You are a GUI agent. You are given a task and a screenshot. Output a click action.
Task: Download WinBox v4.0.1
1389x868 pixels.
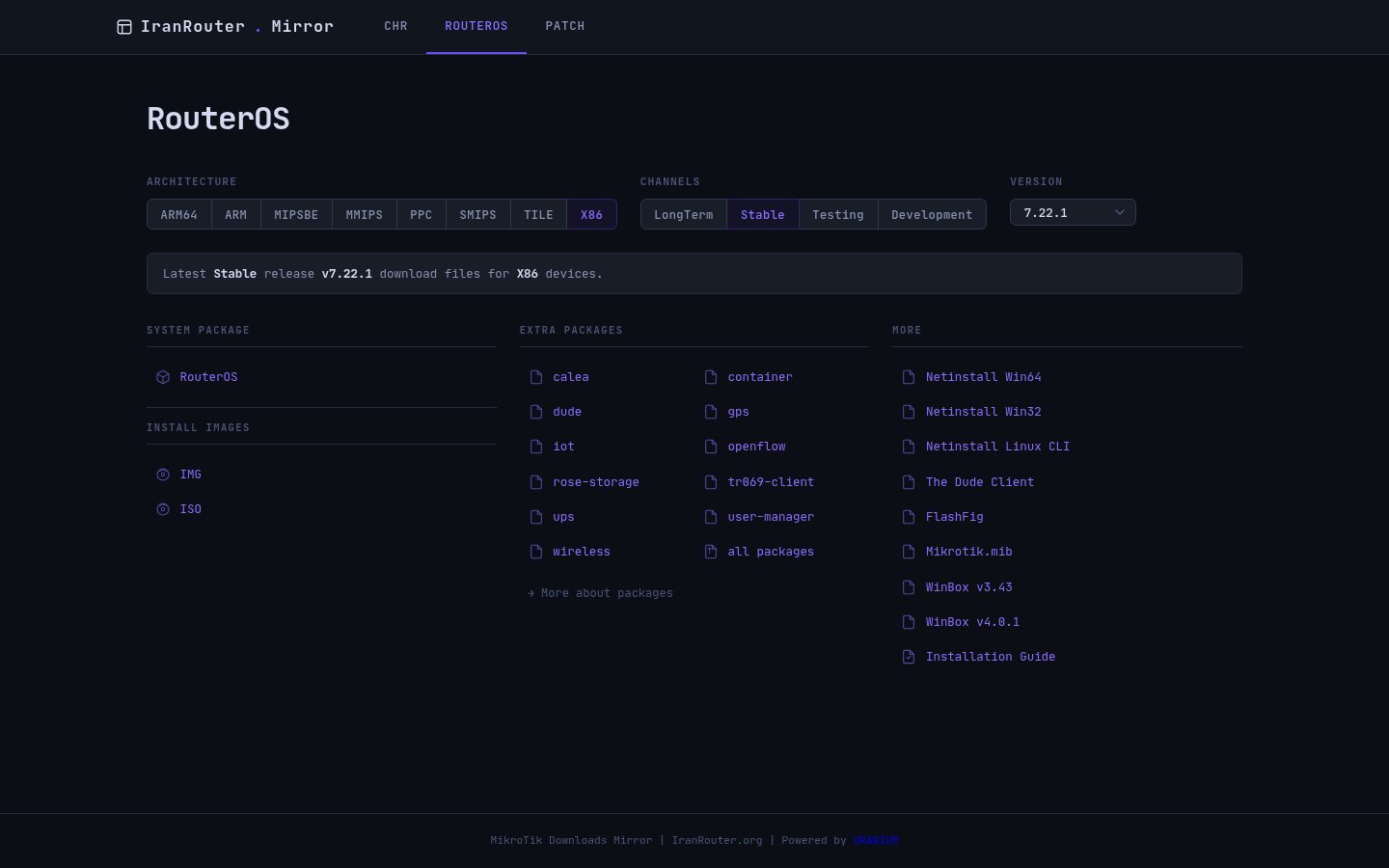click(x=972, y=622)
